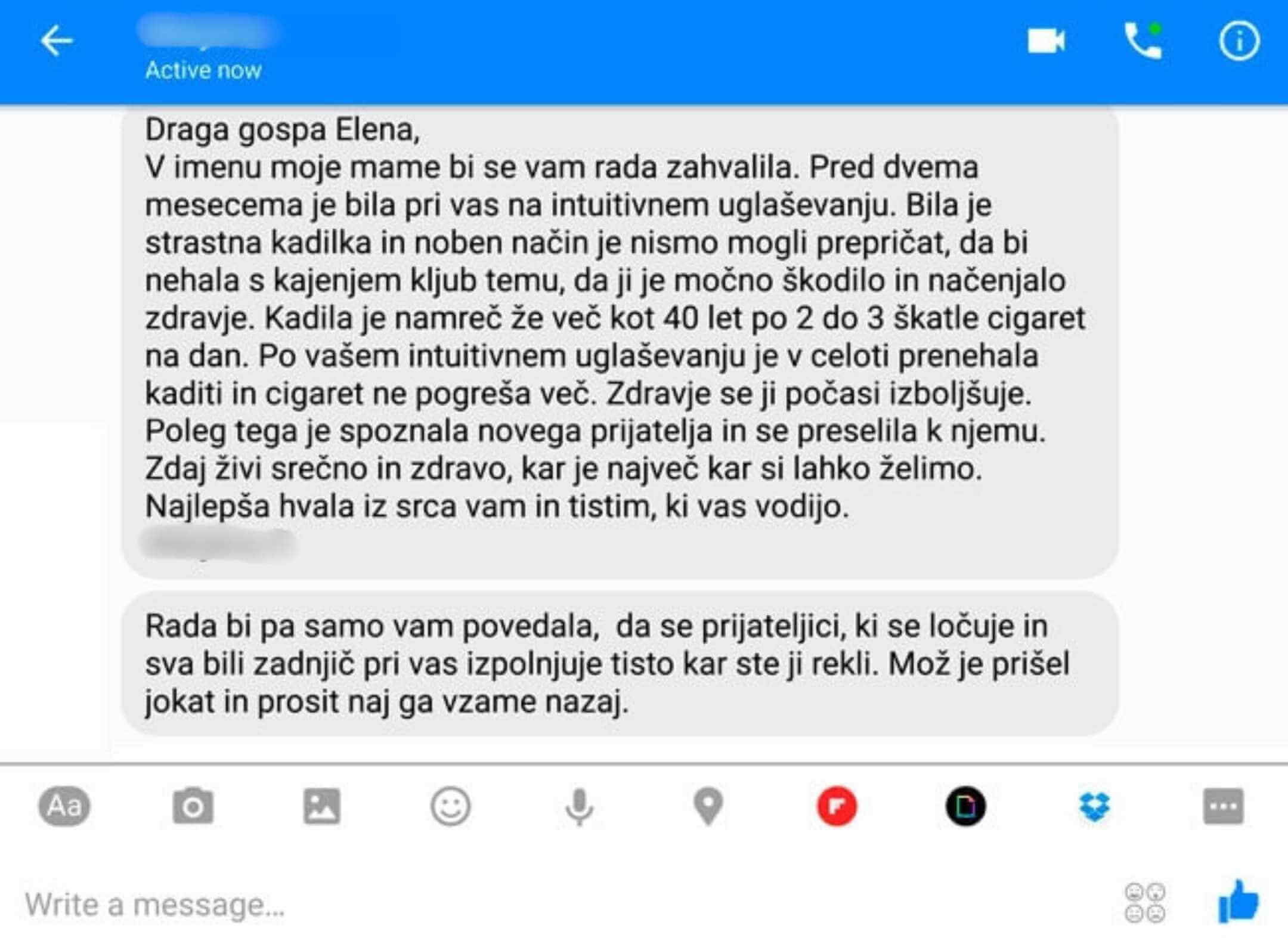Image resolution: width=1288 pixels, height=938 pixels.
Task: Open the Dropbox file share icon
Action: pyautogui.click(x=1095, y=806)
